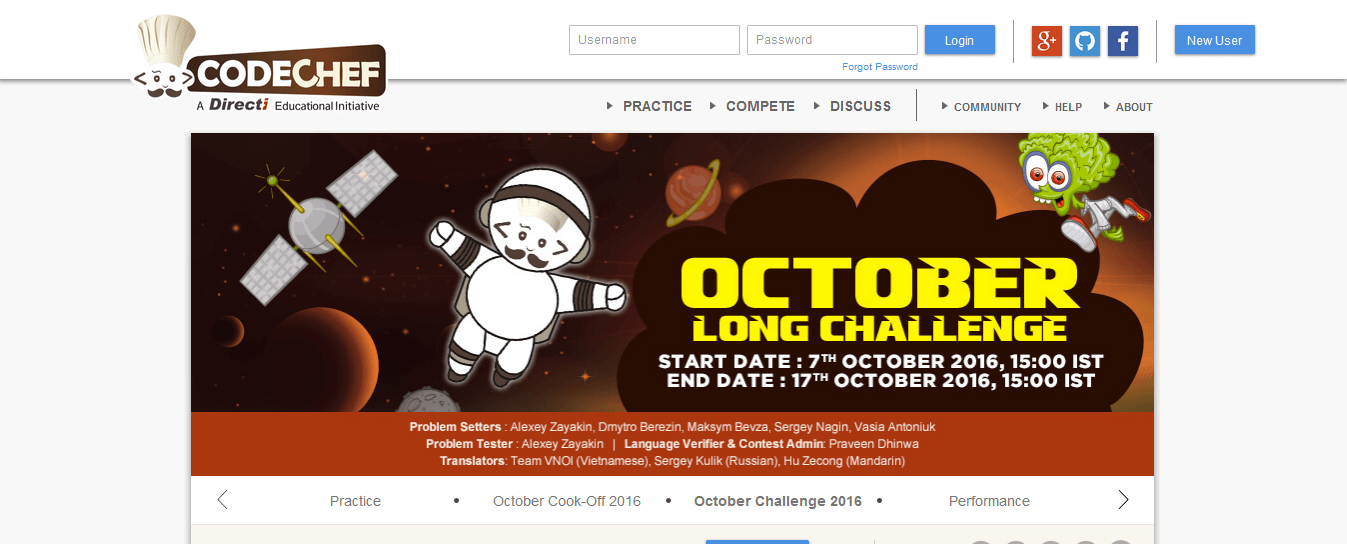Click the Problem Setters credits line
The image size is (1347, 544).
pyautogui.click(x=672, y=427)
